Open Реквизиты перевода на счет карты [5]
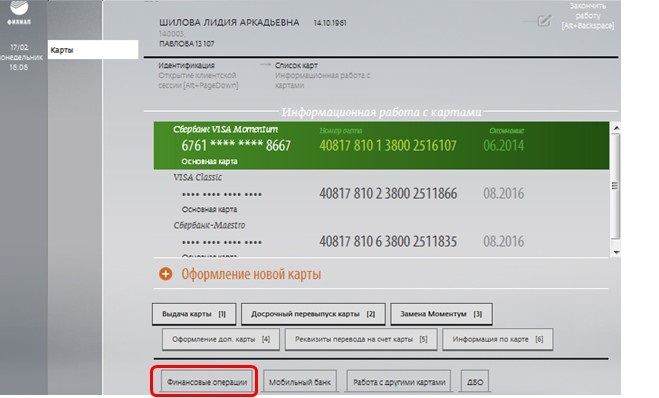 coord(361,339)
